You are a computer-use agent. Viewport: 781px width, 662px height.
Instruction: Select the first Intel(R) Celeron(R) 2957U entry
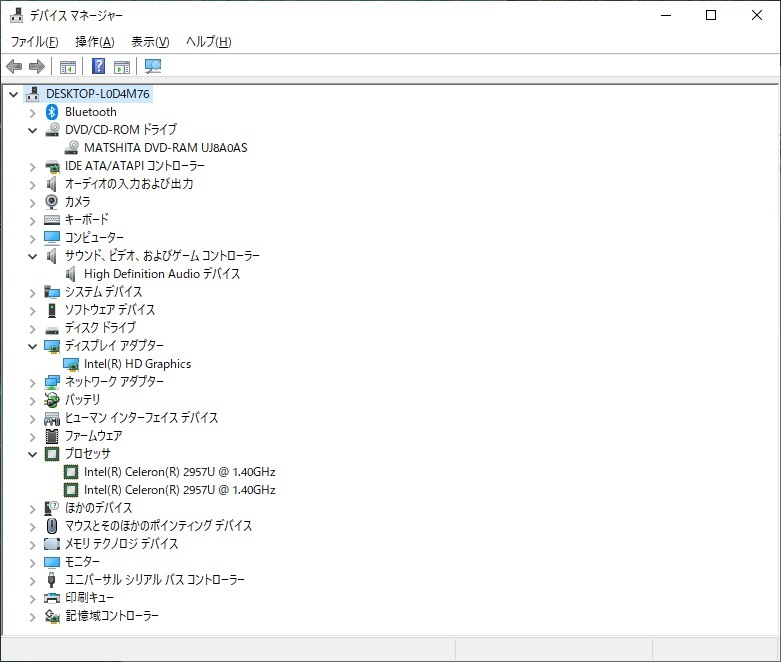179,472
